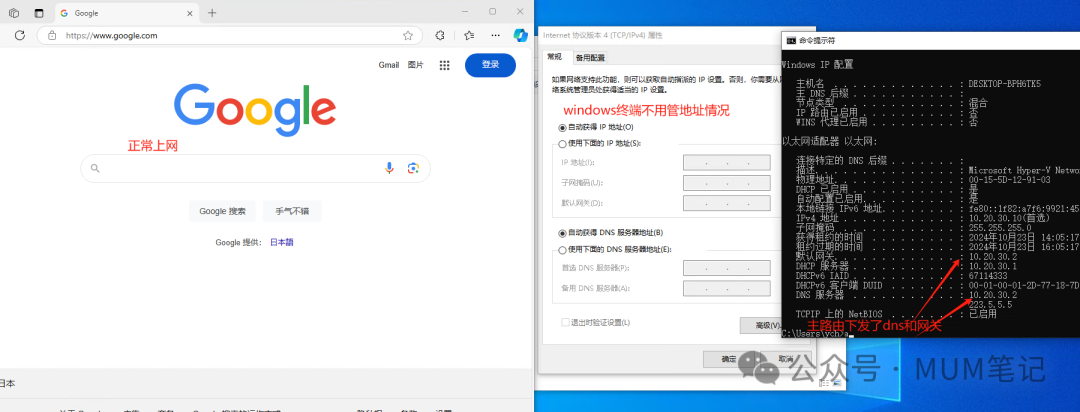The width and height of the screenshot is (1080, 412).
Task: Click the Gmail link
Action: click(388, 65)
